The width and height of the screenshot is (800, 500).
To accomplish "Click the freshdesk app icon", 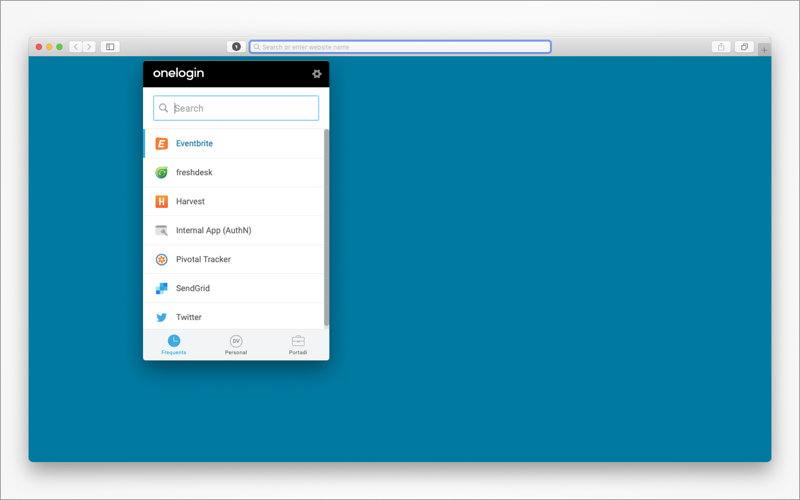I will [x=161, y=172].
